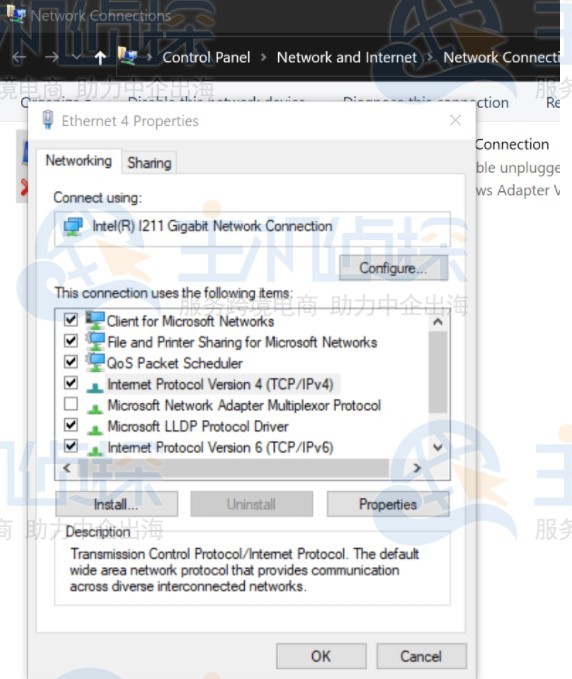572x679 pixels.
Task: Toggle Internet Protocol Version 4 checkbox
Action: click(71, 383)
